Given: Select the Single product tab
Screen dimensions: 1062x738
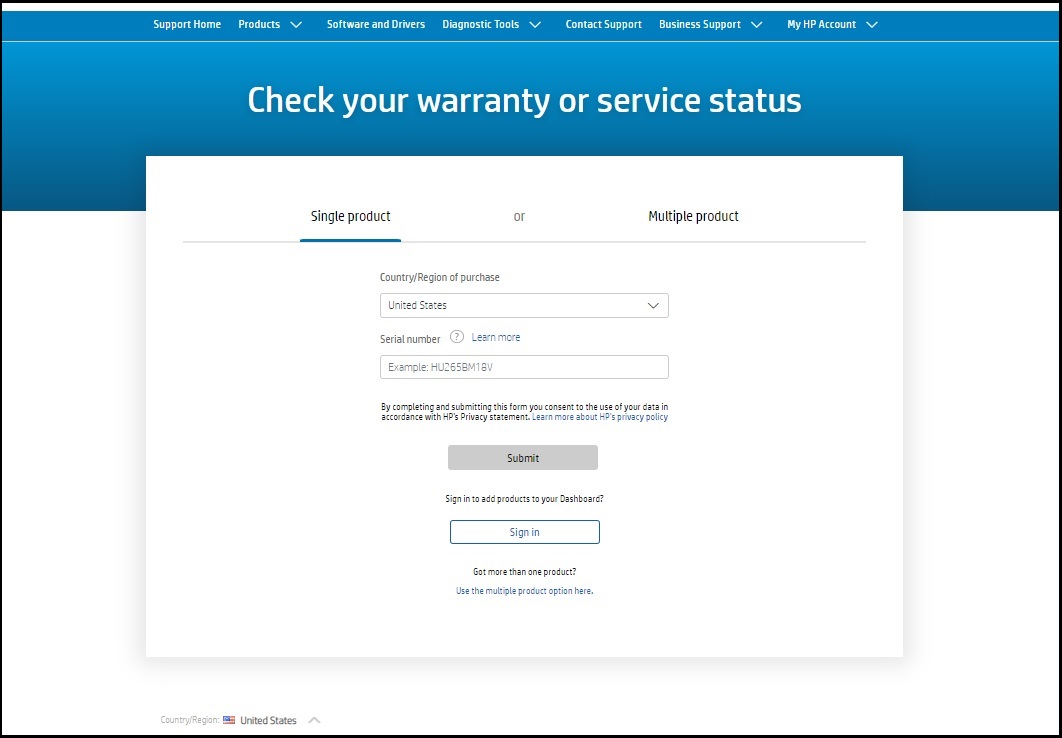Looking at the screenshot, I should pyautogui.click(x=350, y=216).
